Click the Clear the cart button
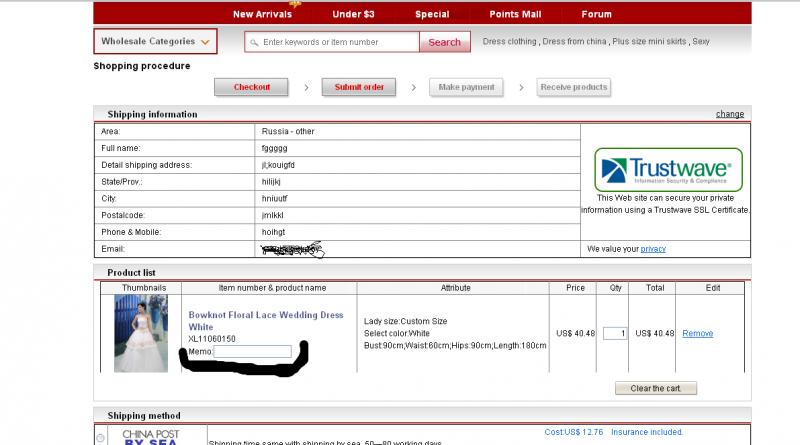Image resolution: width=800 pixels, height=445 pixels. pos(655,388)
